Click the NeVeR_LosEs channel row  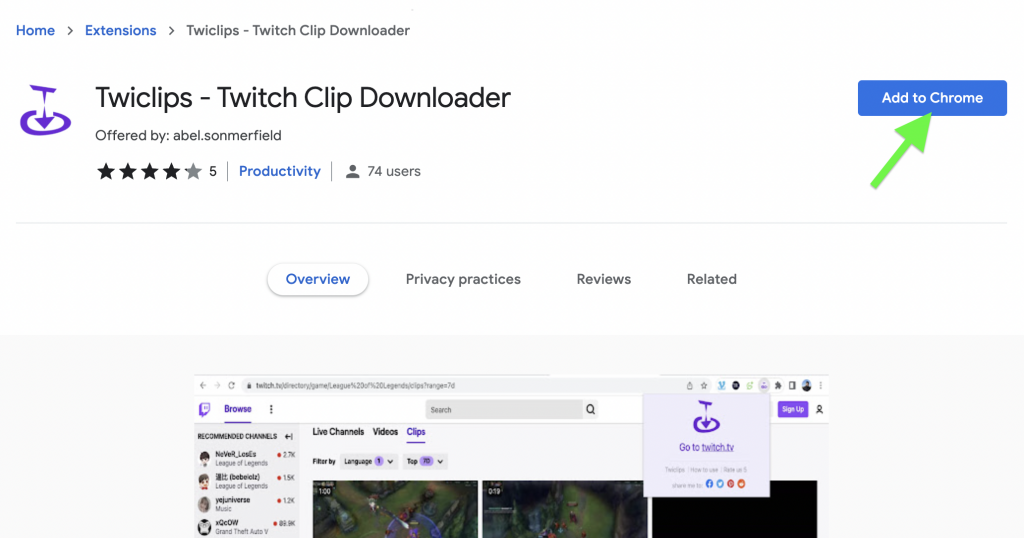(x=246, y=458)
